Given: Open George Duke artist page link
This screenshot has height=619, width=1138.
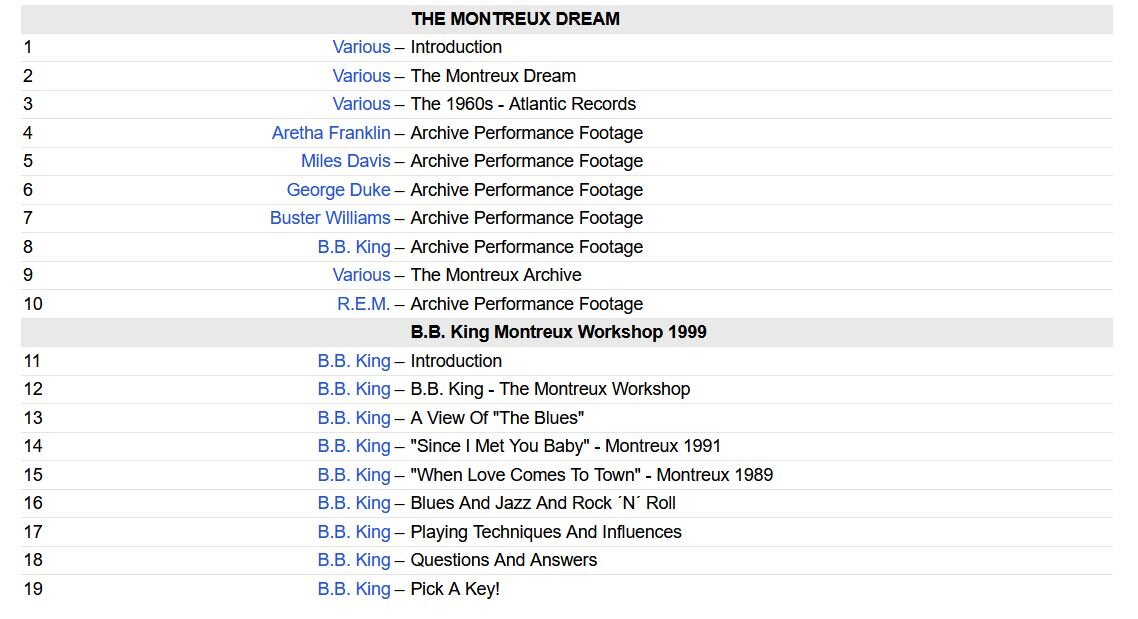Looking at the screenshot, I should pos(338,190).
